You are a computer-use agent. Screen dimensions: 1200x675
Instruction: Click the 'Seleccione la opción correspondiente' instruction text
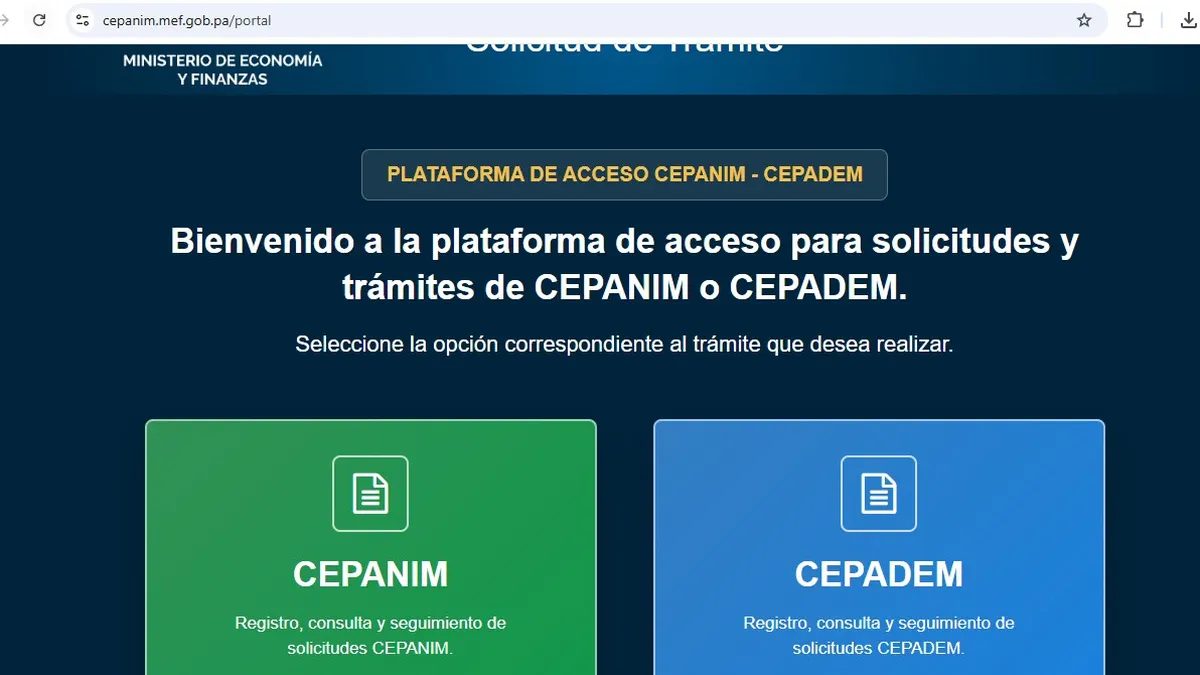coord(624,345)
